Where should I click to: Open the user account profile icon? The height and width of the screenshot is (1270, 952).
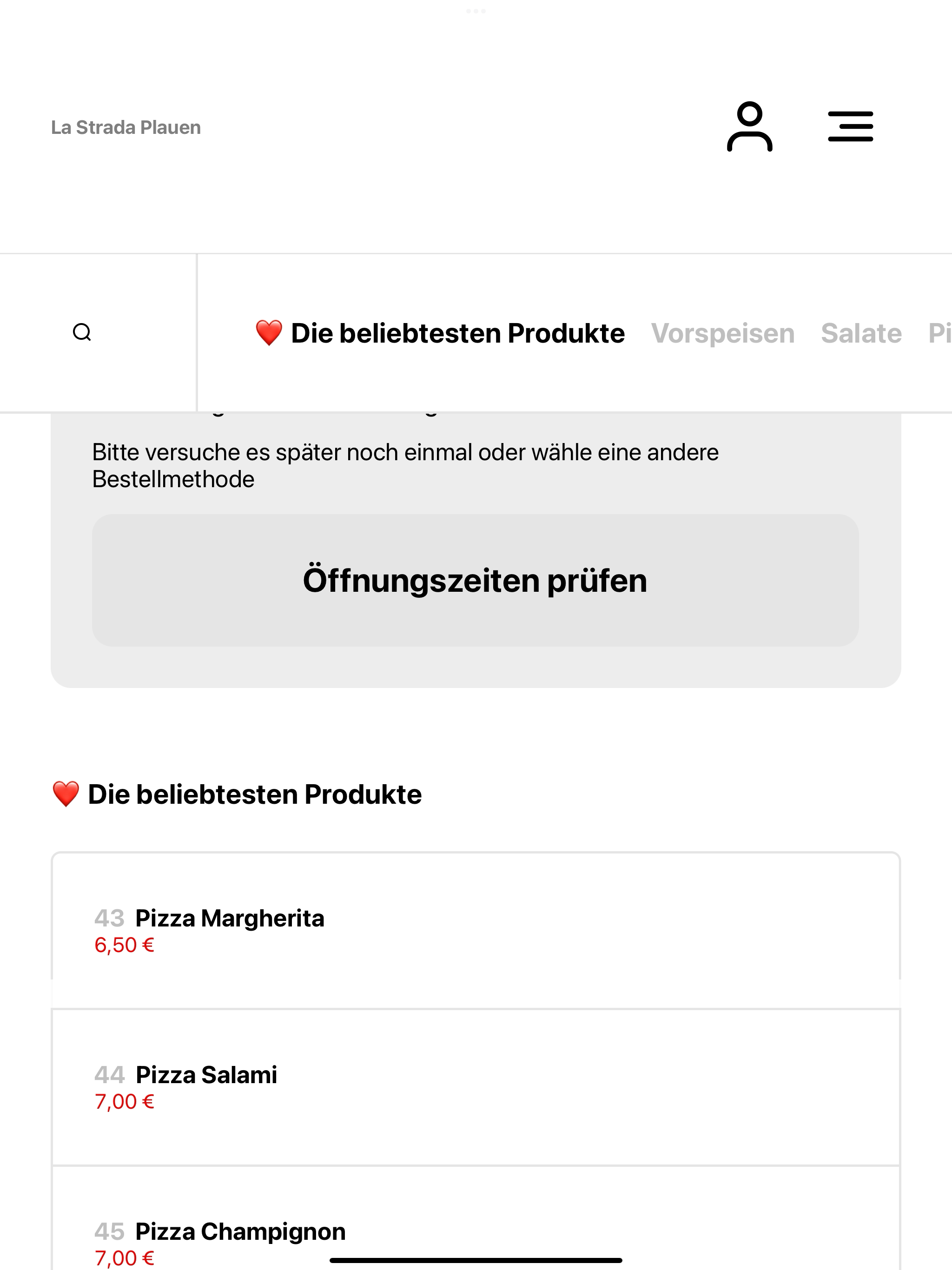tap(749, 126)
